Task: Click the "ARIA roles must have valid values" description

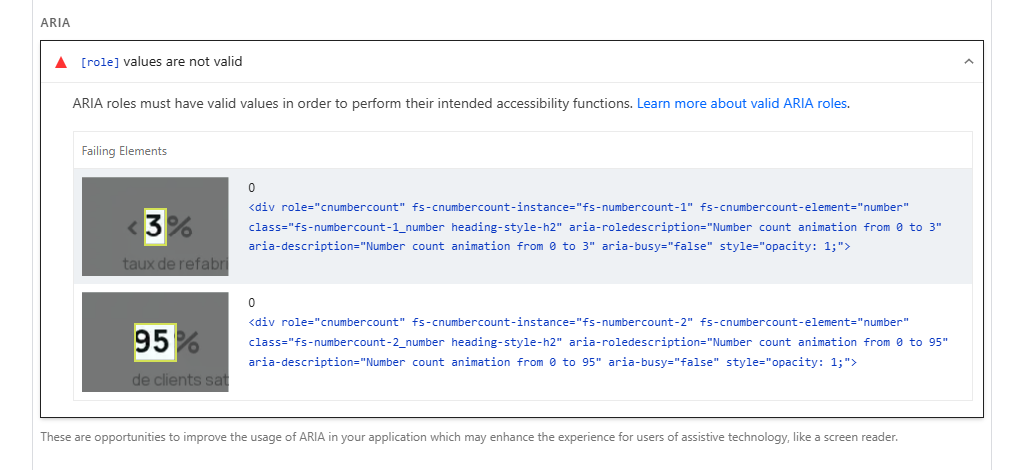Action: (x=352, y=103)
